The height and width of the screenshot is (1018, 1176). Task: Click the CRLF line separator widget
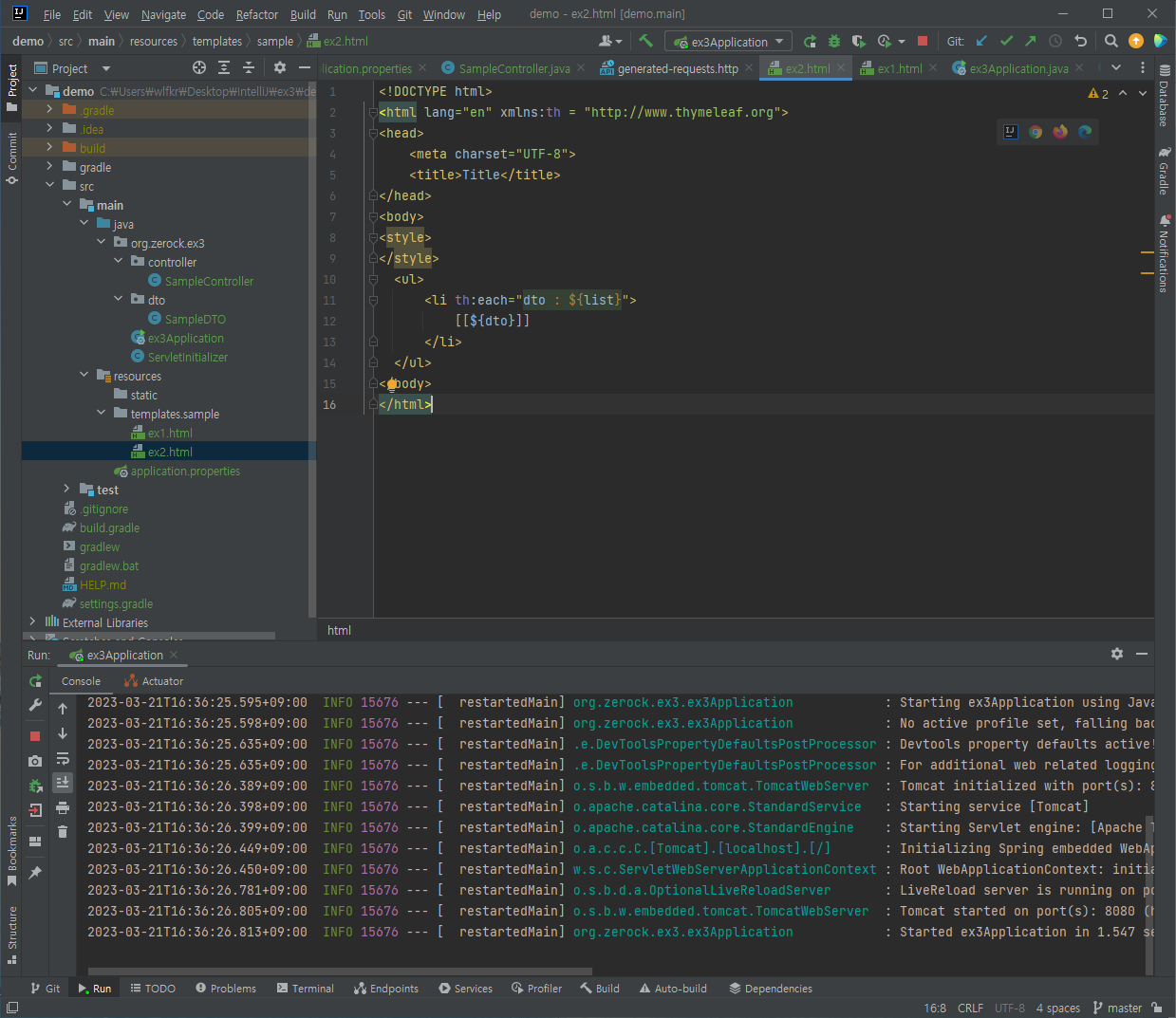970,1008
